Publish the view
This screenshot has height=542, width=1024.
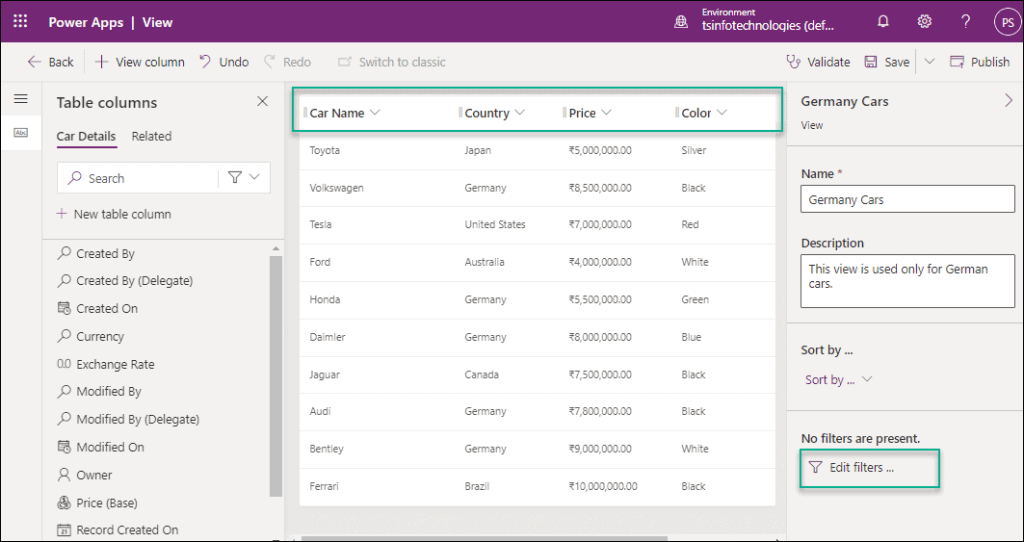980,62
